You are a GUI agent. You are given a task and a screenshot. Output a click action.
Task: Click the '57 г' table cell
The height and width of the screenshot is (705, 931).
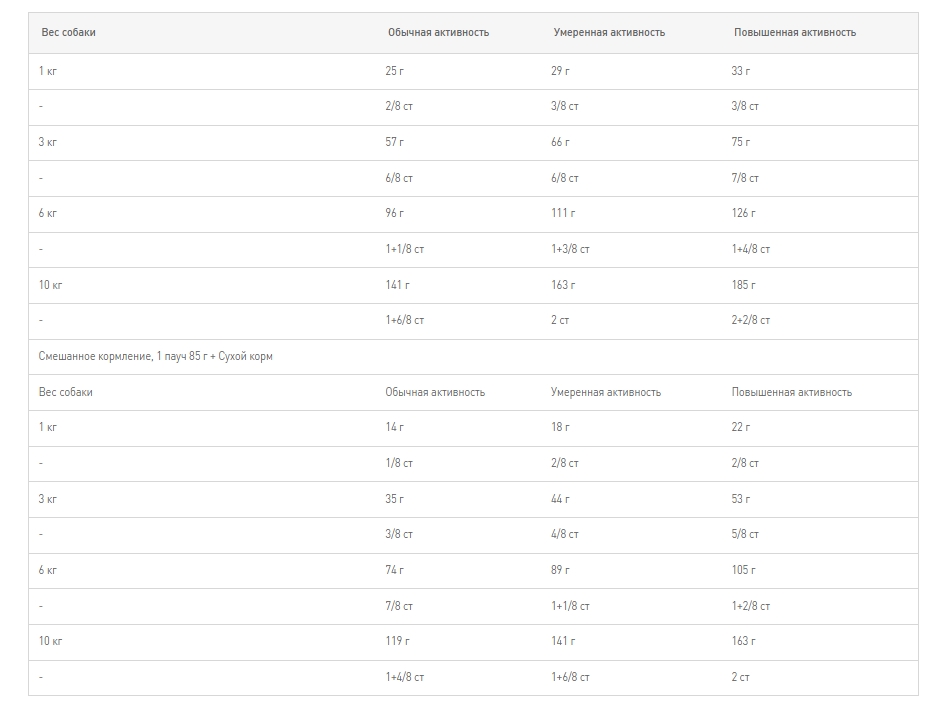coord(394,142)
